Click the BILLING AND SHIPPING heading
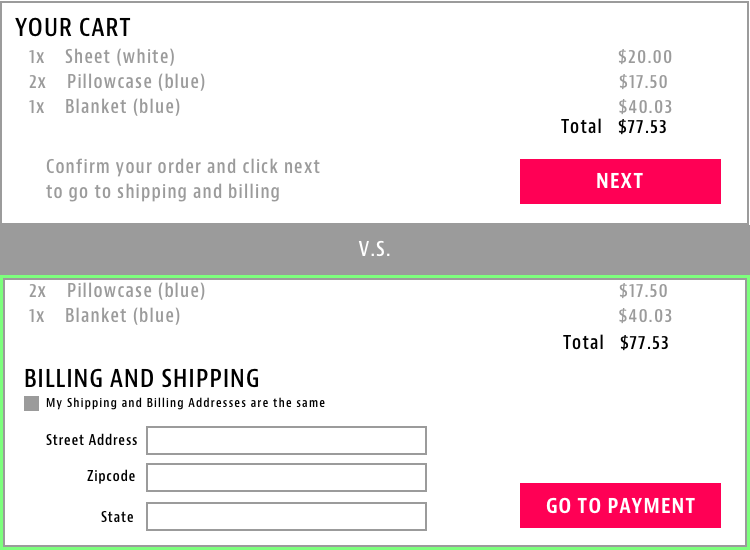Viewport: 750px width, 550px height. click(142, 379)
